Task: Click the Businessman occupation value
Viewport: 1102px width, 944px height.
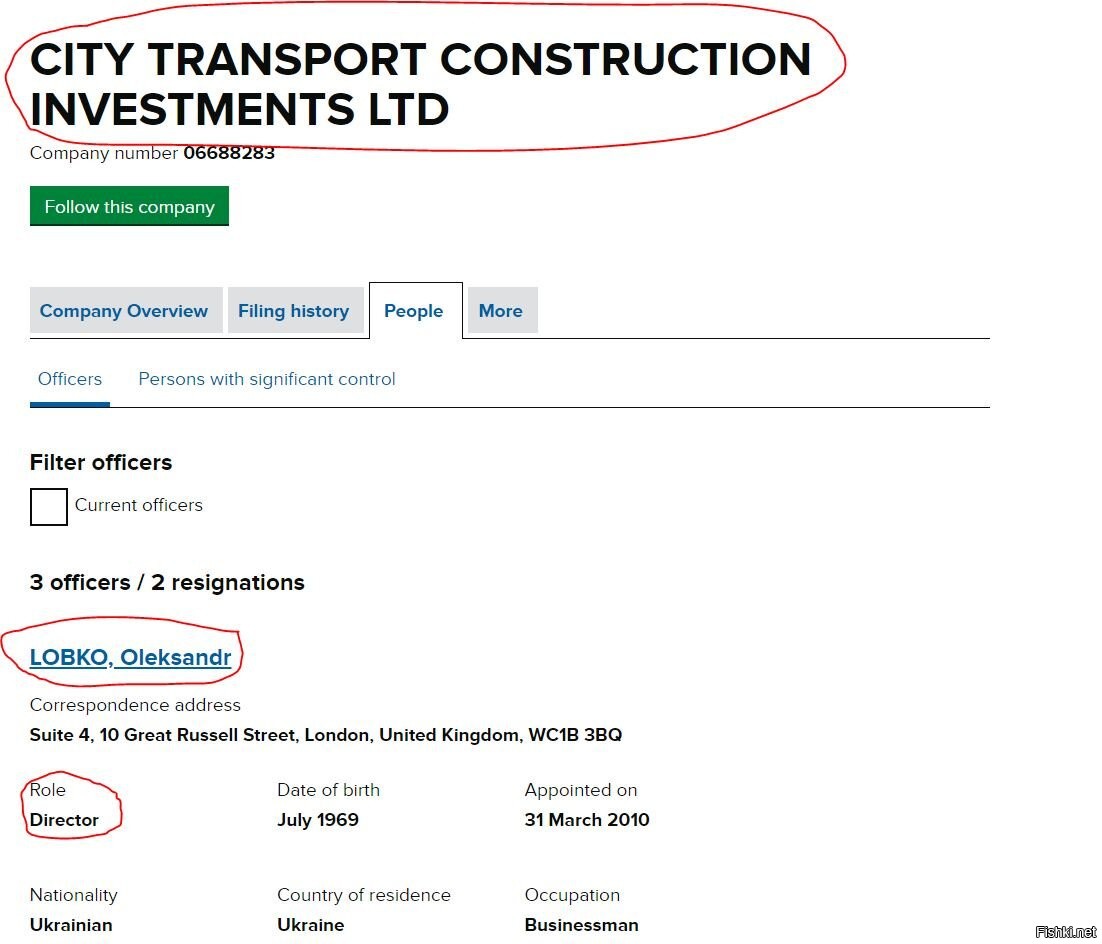Action: coord(581,924)
